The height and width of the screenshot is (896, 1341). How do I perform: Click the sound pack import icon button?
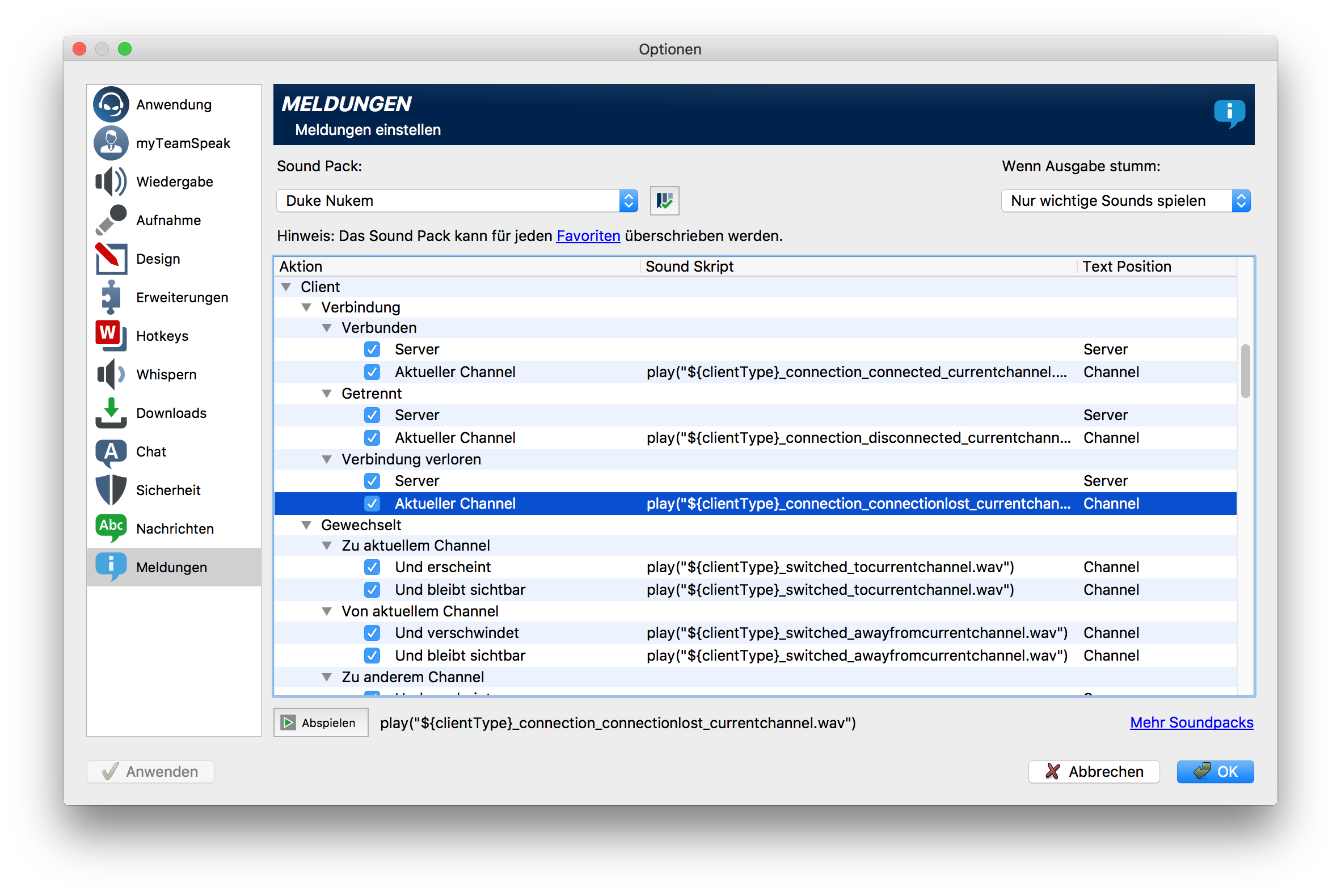pos(664,201)
